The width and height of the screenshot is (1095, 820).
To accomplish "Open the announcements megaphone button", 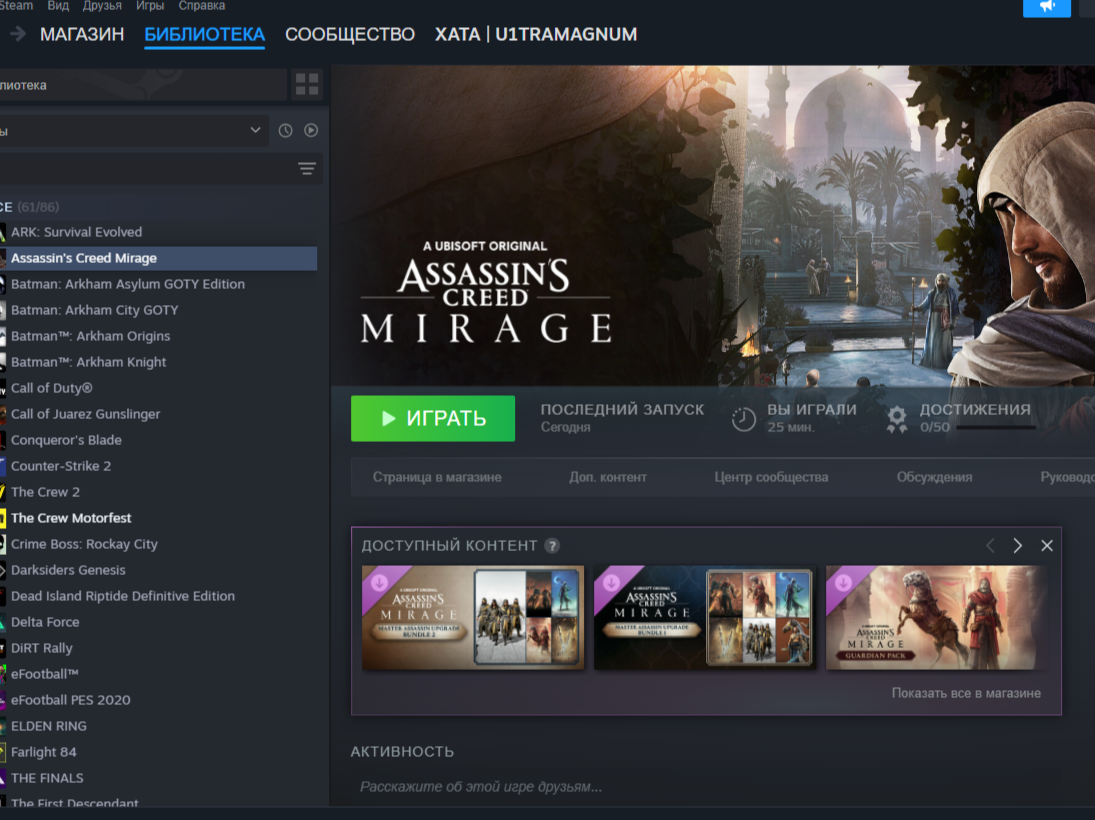I will tap(1046, 7).
